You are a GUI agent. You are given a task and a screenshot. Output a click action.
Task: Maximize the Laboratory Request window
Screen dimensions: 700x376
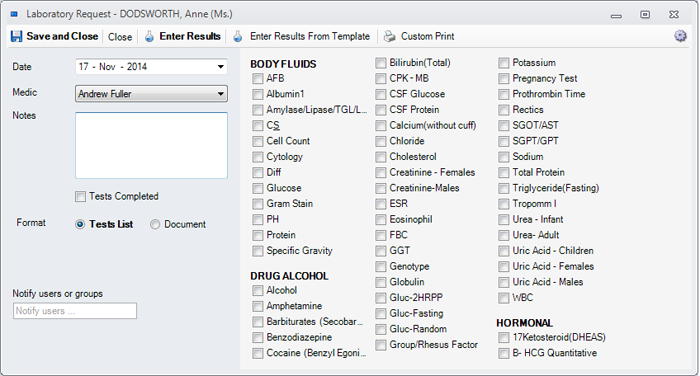point(645,15)
